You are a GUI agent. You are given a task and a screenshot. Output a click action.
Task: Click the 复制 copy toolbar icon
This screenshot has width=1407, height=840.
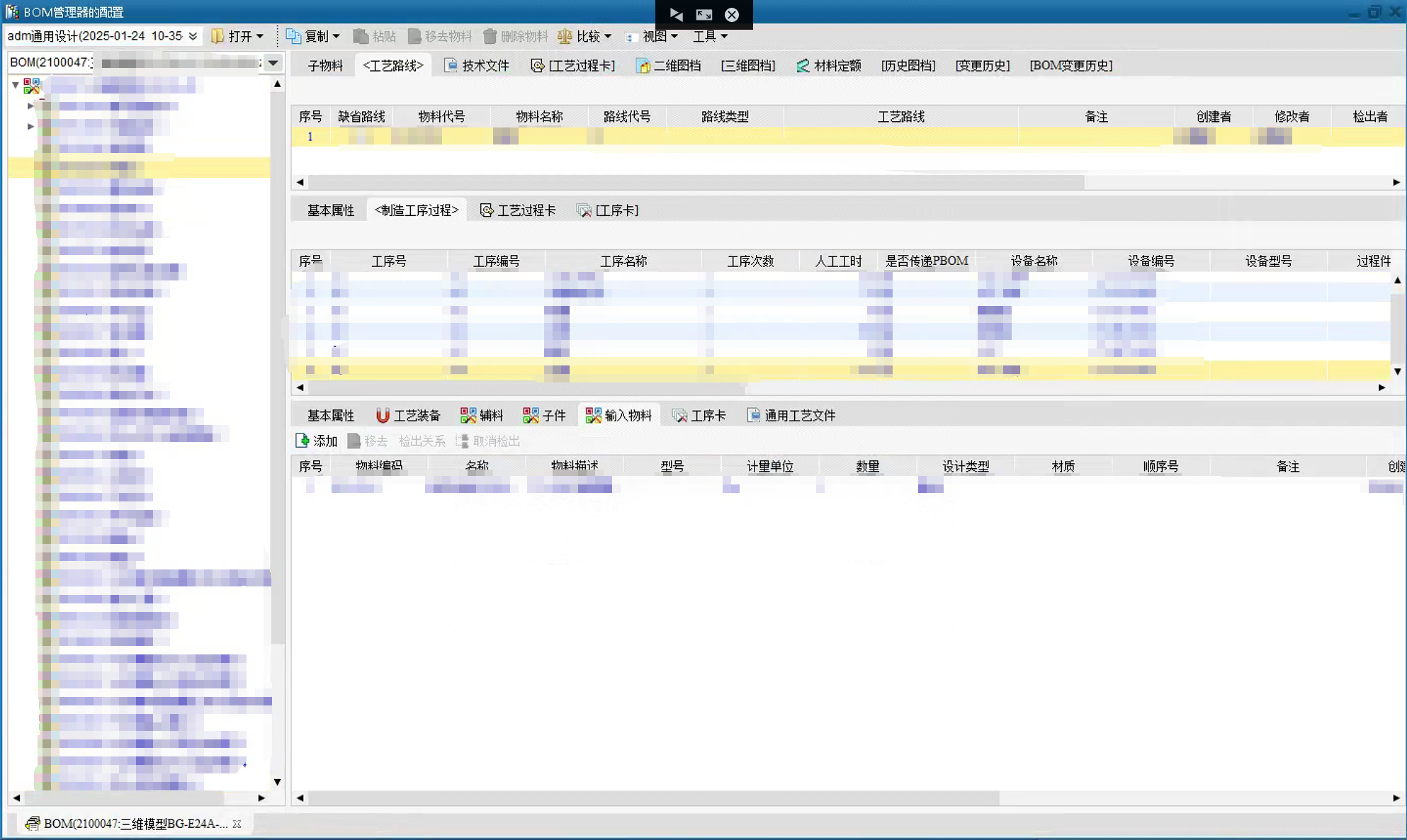[293, 36]
